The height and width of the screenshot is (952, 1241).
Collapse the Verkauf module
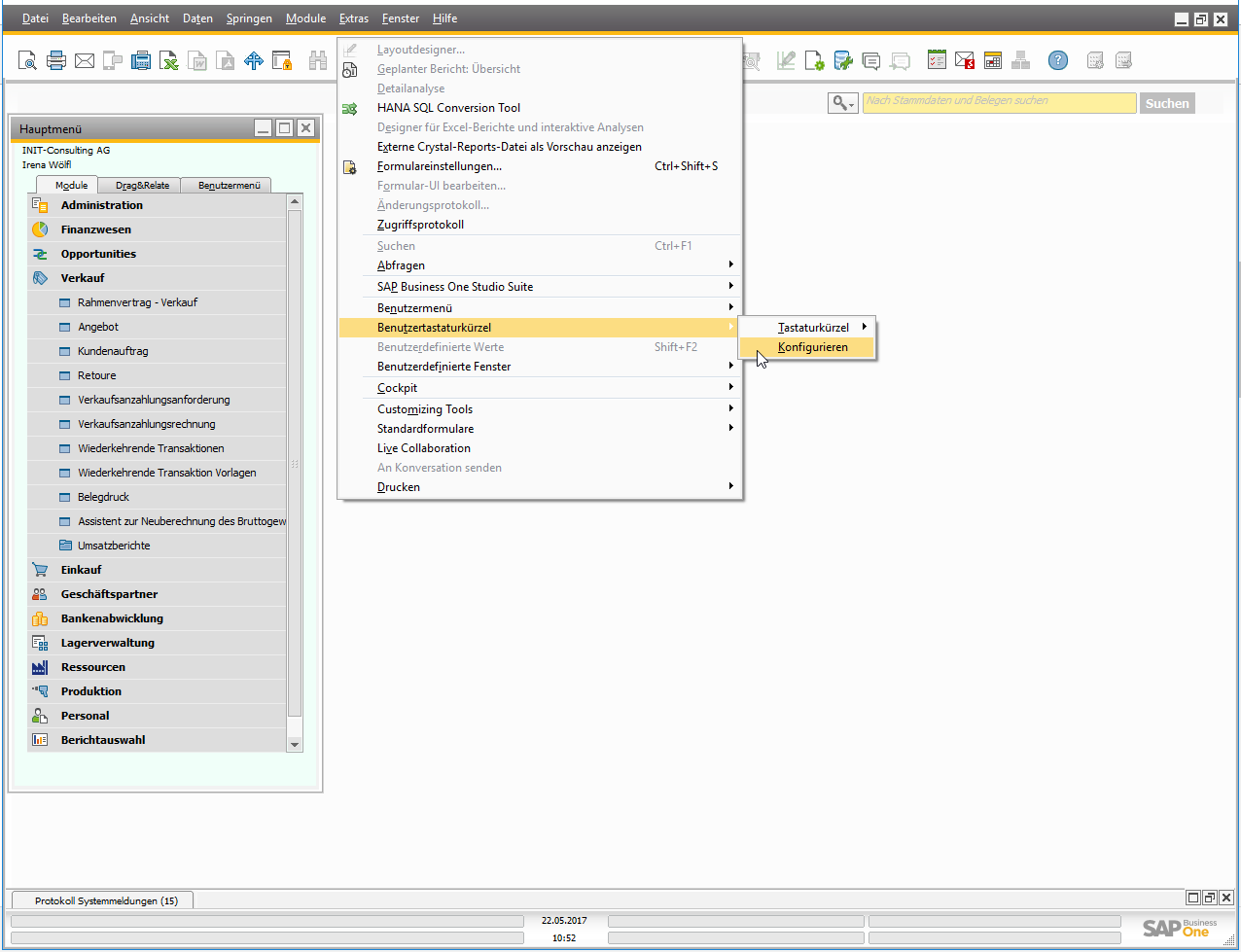pos(83,278)
